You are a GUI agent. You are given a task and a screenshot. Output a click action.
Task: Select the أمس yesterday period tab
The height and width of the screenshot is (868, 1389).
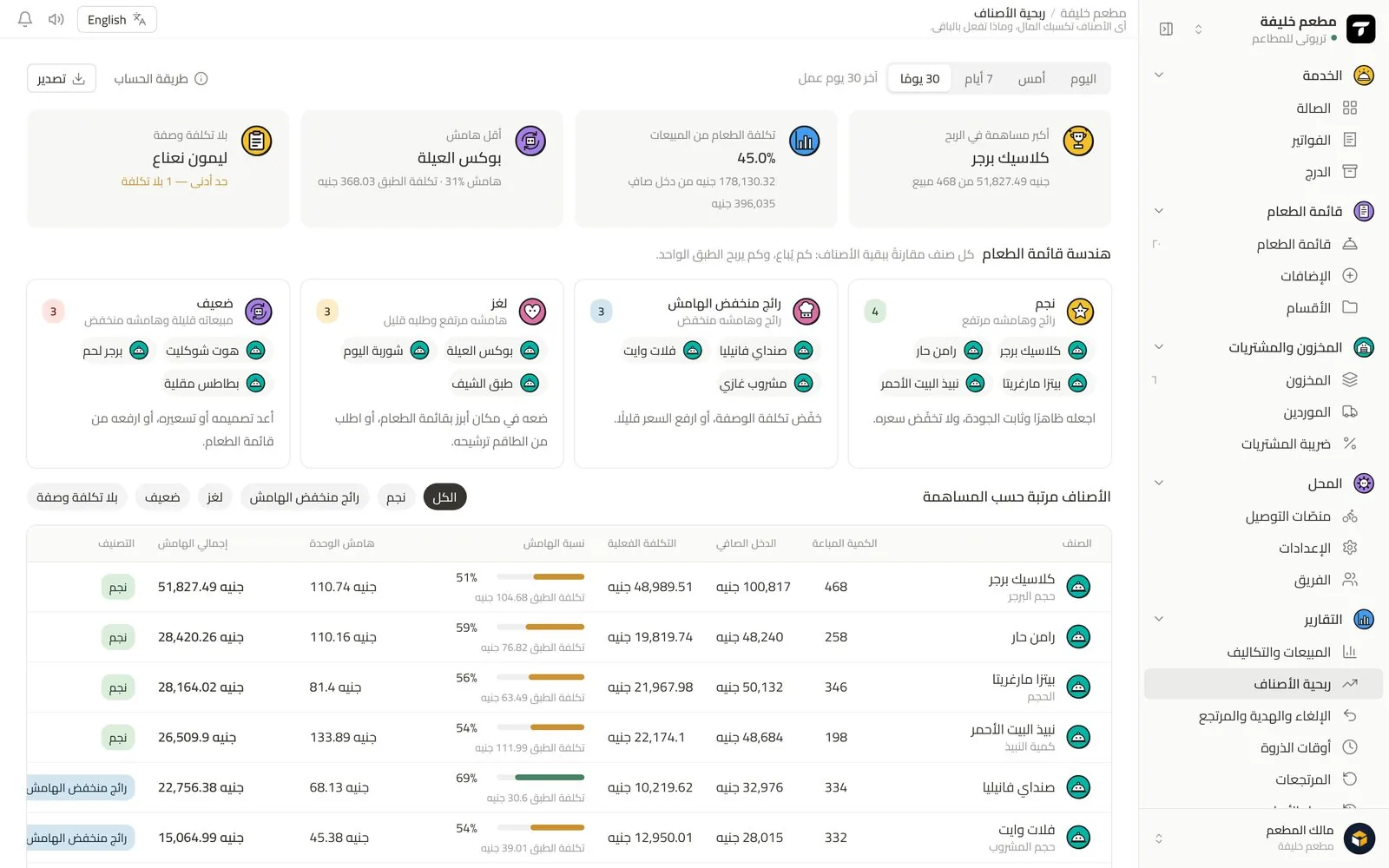pyautogui.click(x=1031, y=78)
